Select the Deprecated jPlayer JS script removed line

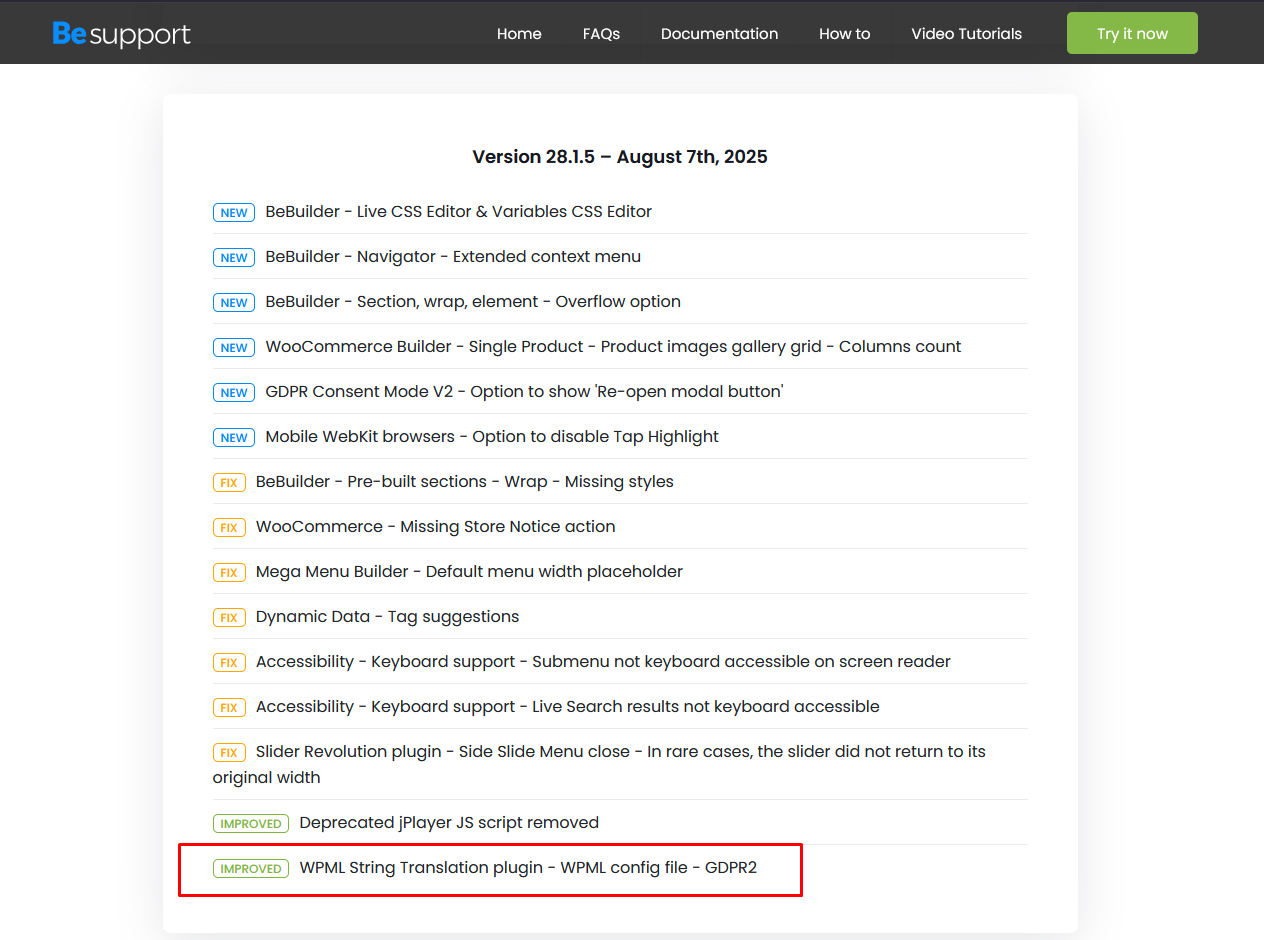point(449,823)
